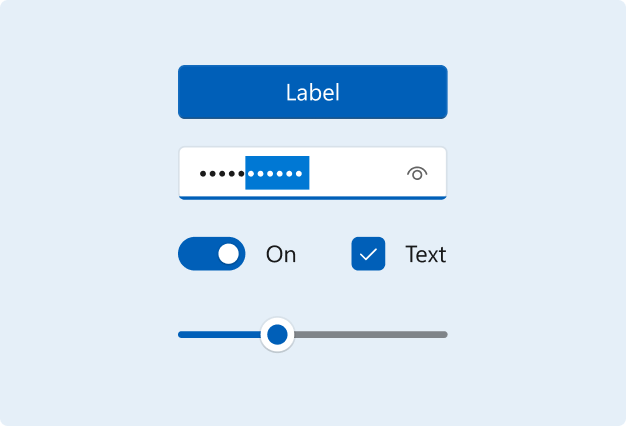Place the cursor in the black unselected password dots
Viewport: 626px width, 426px height.
[x=222, y=174]
